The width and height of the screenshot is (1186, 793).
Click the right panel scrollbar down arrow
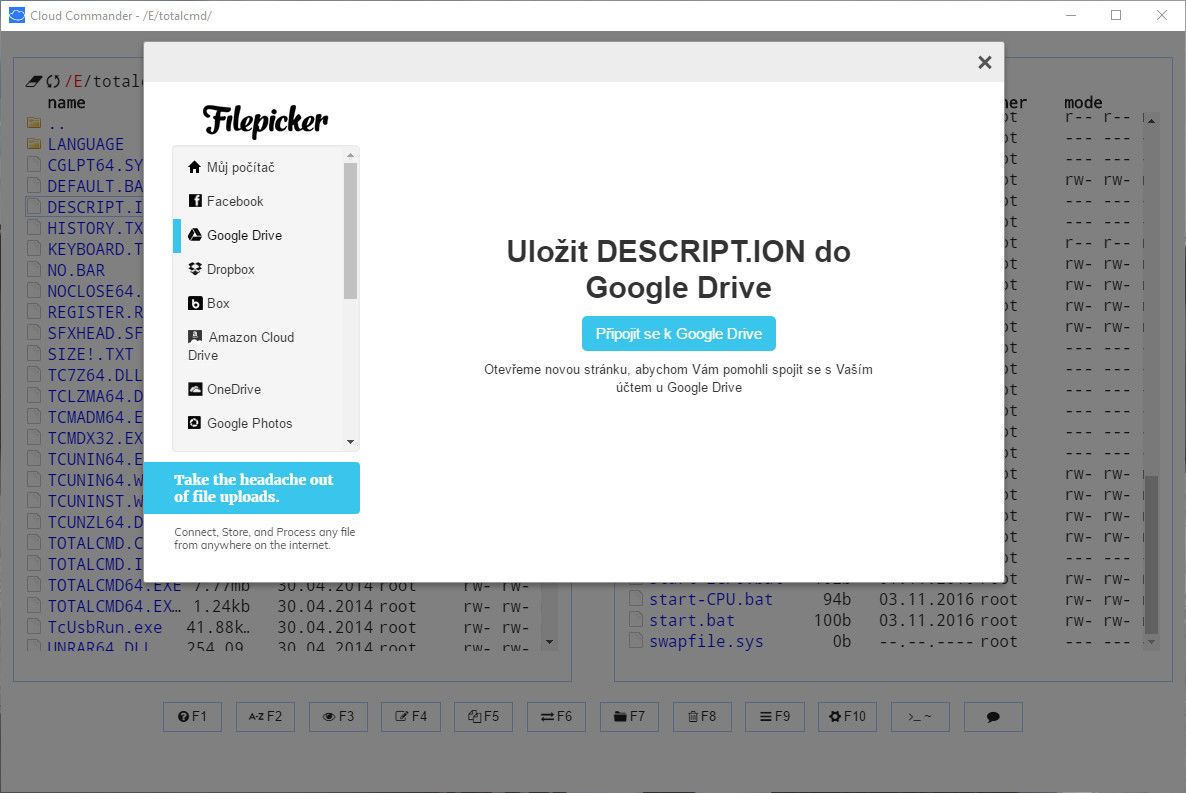coord(1151,642)
